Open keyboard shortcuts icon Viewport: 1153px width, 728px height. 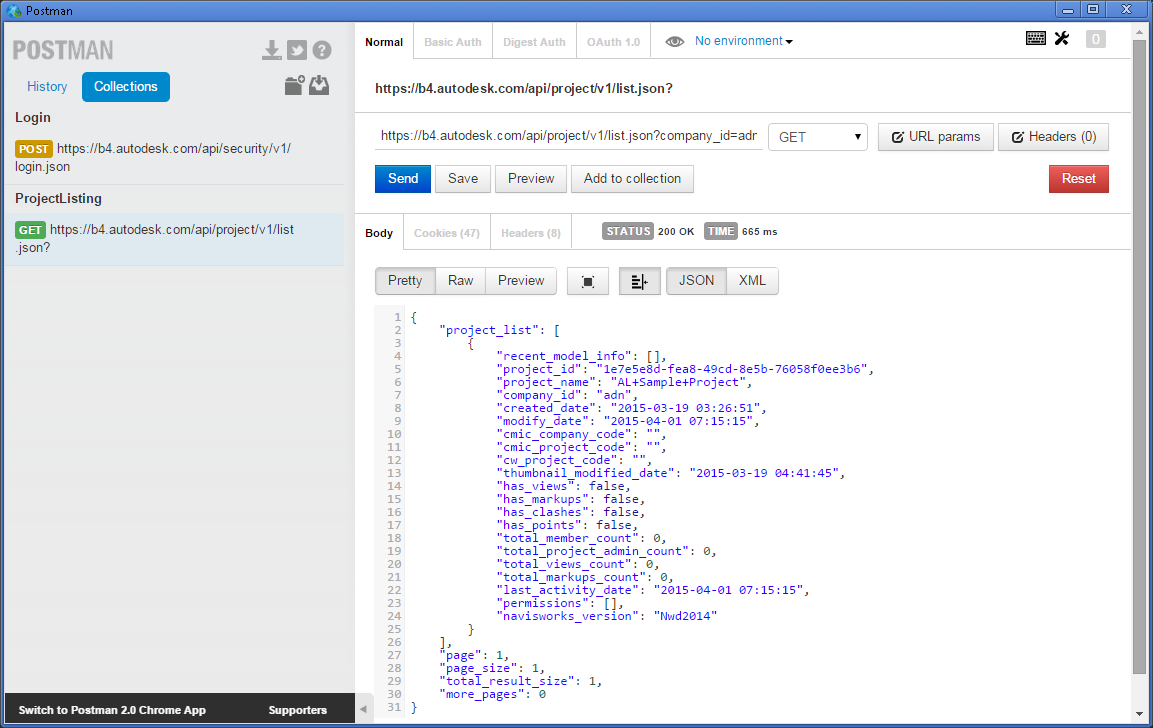[x=1035, y=38]
